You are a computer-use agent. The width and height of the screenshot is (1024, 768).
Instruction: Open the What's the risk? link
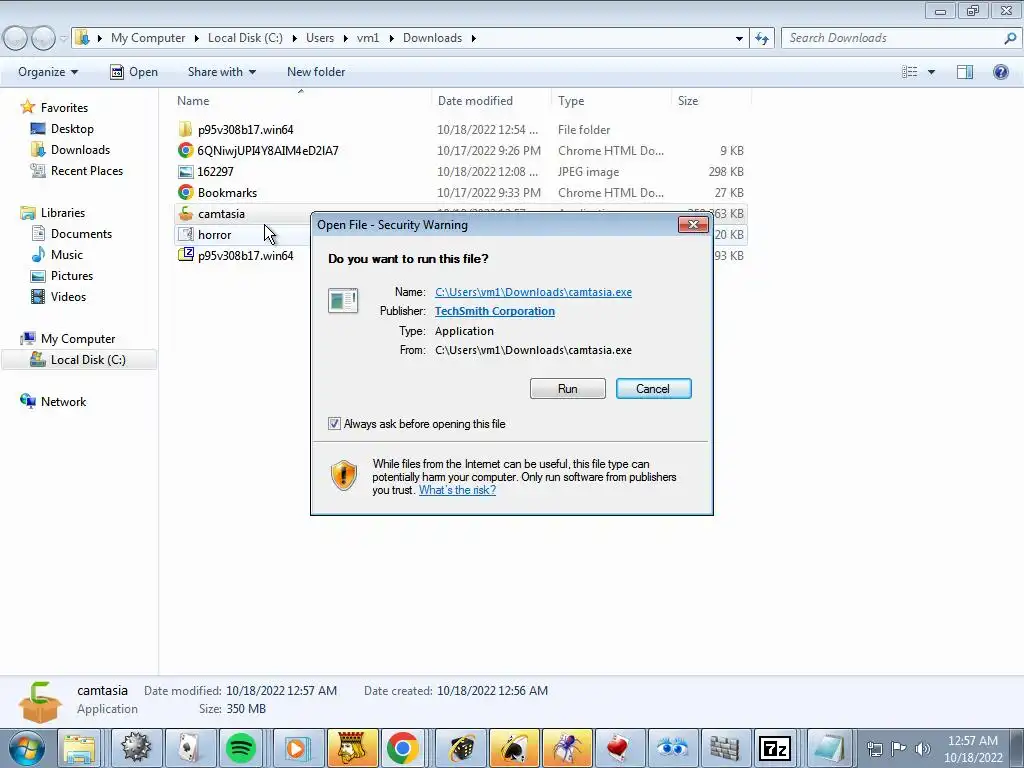(x=457, y=490)
